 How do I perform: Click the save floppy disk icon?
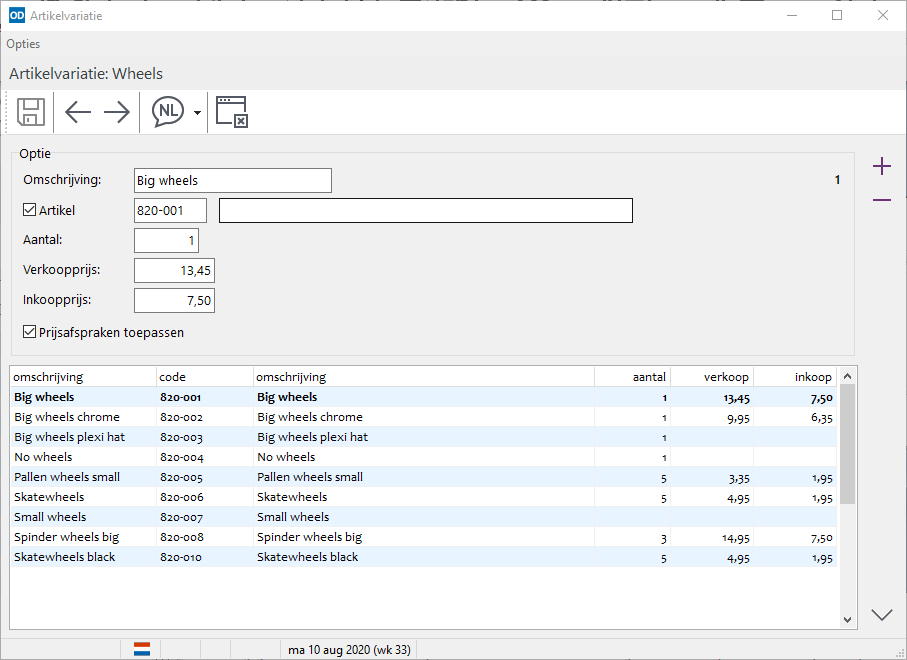point(31,112)
